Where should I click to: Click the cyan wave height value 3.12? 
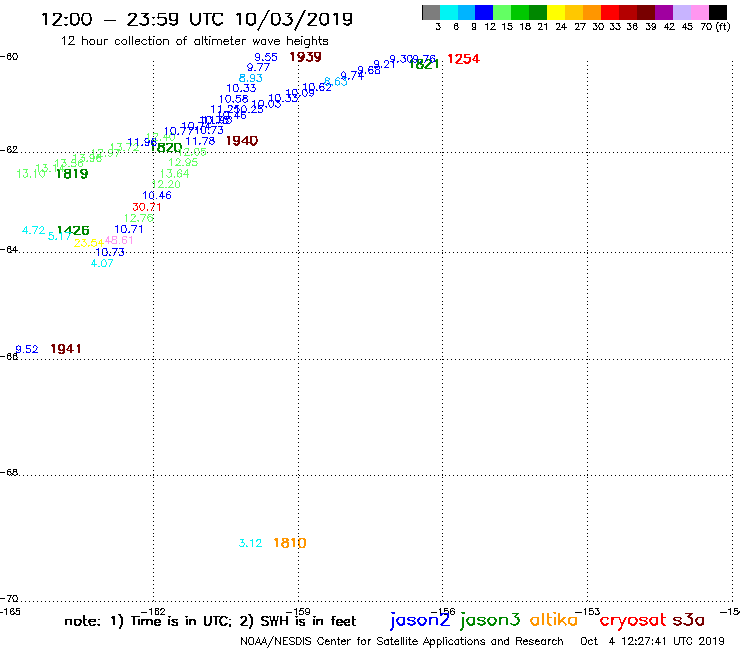pyautogui.click(x=250, y=543)
